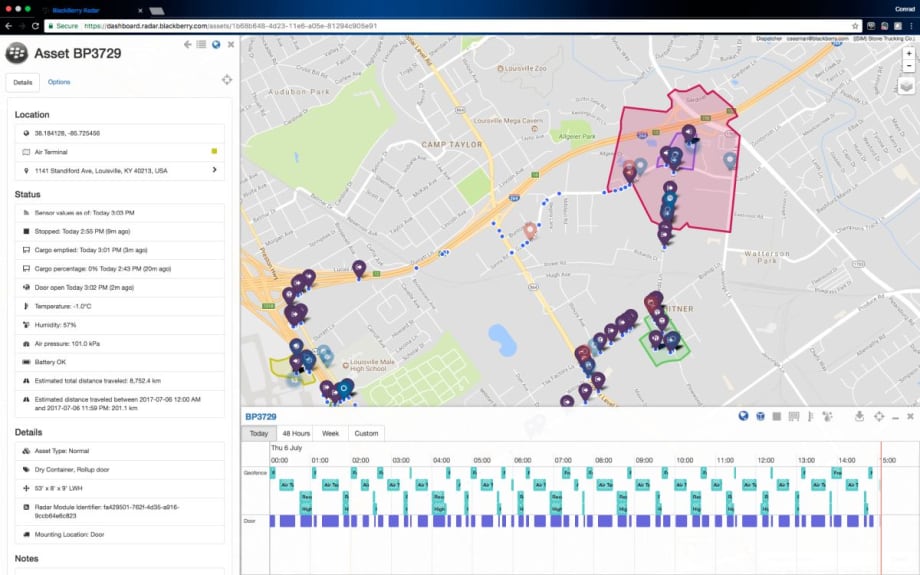
Task: Click Stopped: Today 2:55 PM row
Action: point(120,232)
